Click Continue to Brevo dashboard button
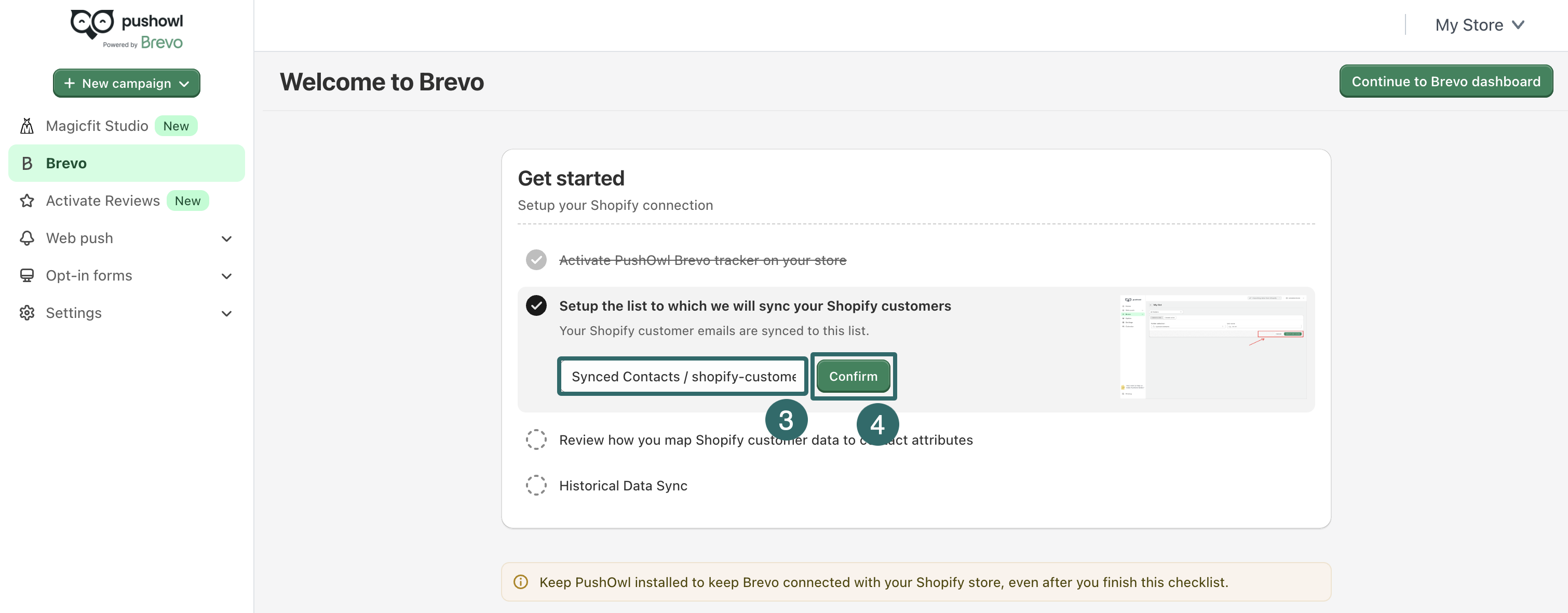 tap(1445, 82)
